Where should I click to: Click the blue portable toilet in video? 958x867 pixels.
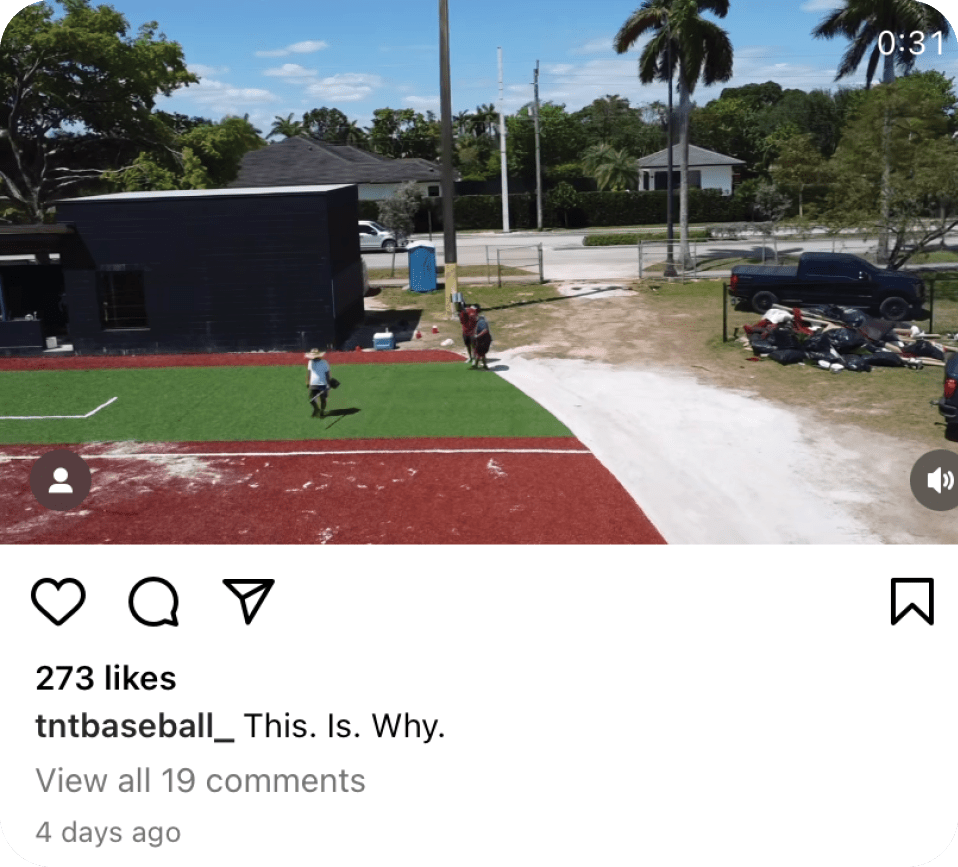pos(422,266)
